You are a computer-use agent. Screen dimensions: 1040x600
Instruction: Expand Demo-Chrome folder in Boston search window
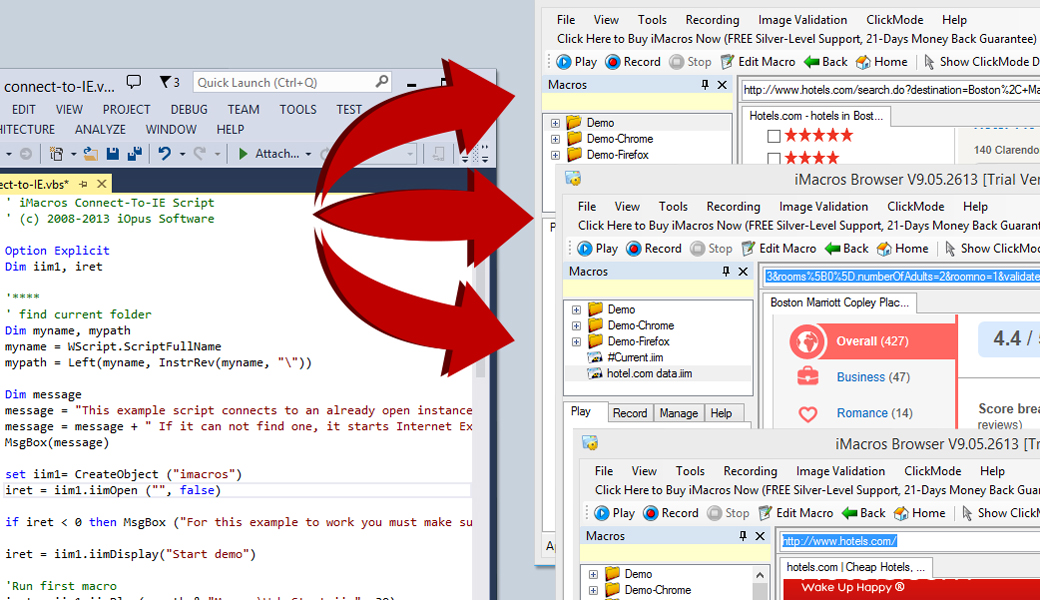pos(555,139)
